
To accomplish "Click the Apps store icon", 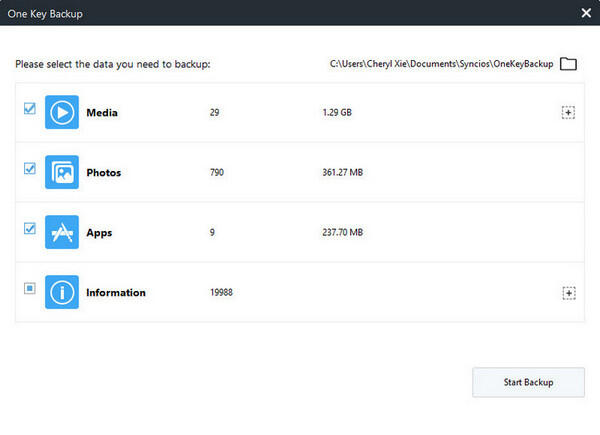I will (x=61, y=232).
